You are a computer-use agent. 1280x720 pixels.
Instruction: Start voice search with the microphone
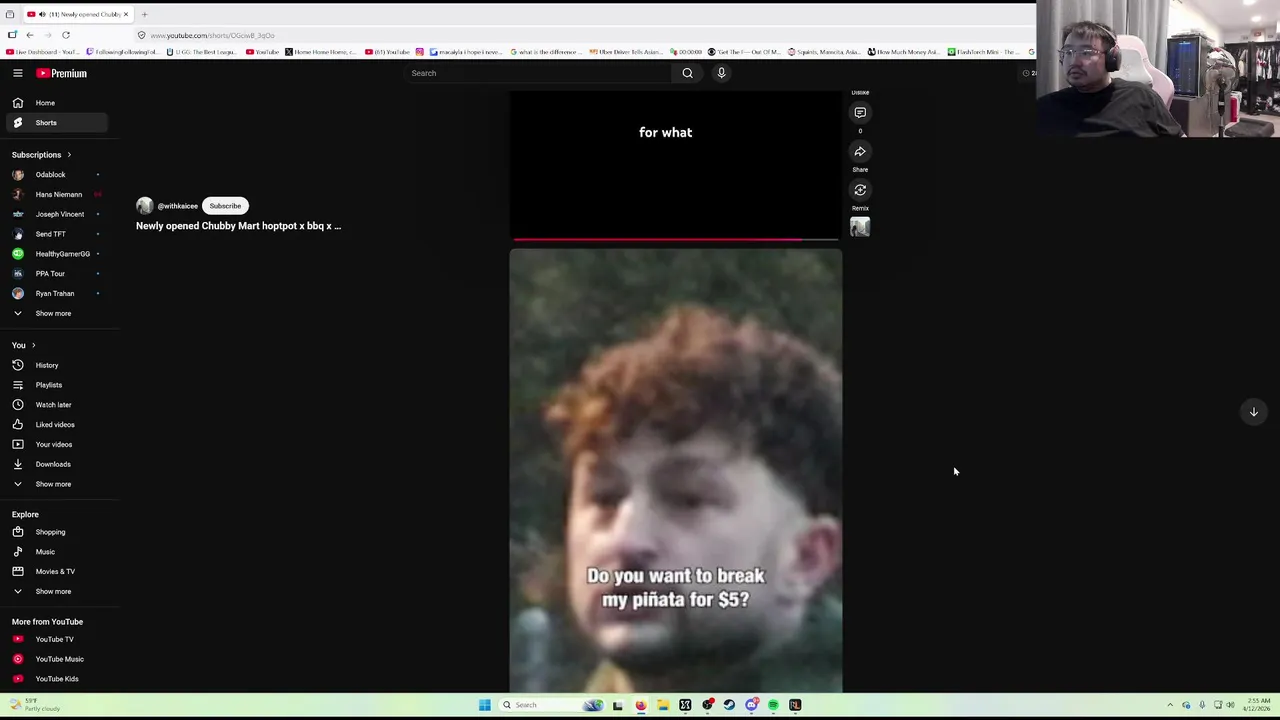tap(721, 73)
